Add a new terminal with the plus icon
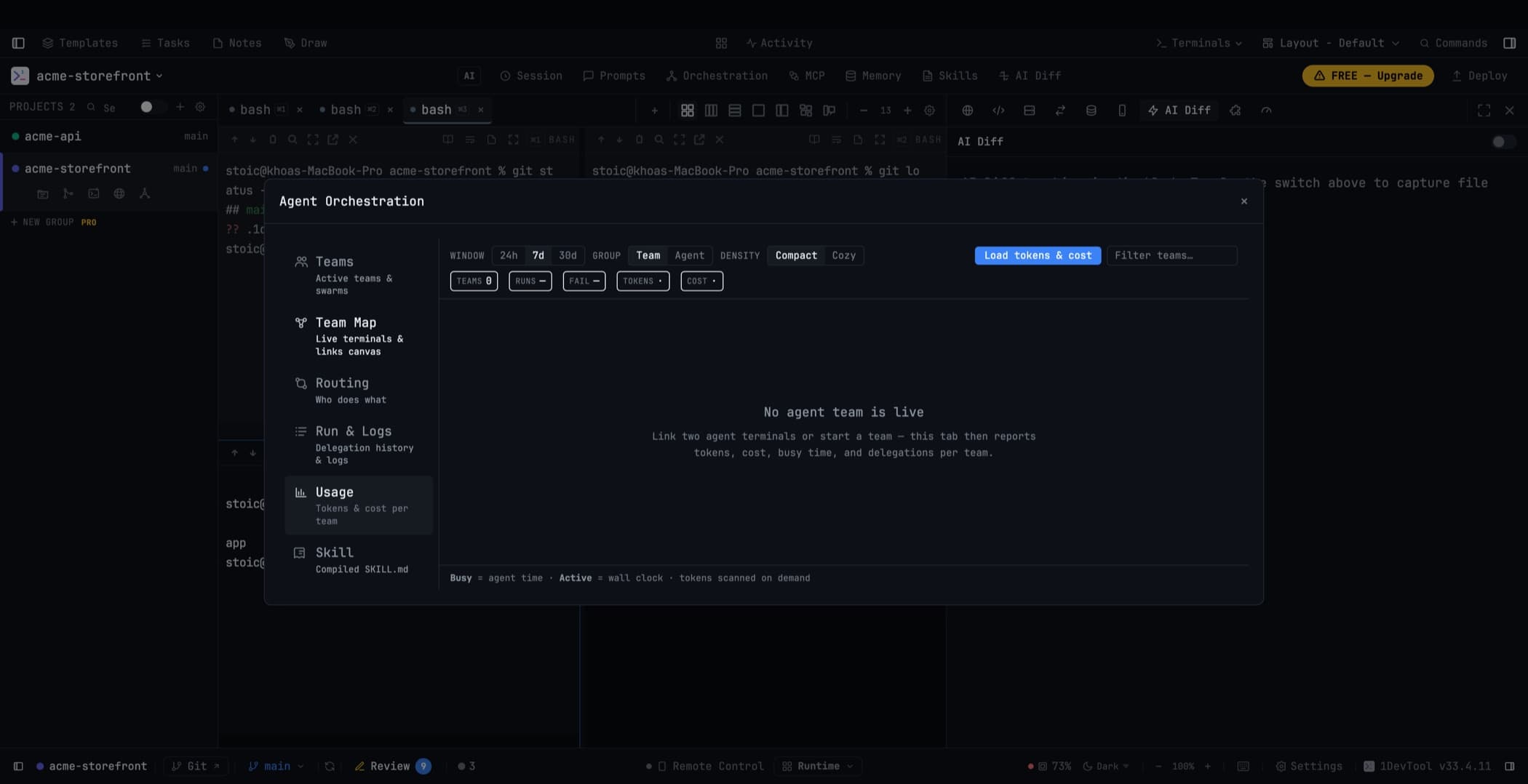 point(654,111)
